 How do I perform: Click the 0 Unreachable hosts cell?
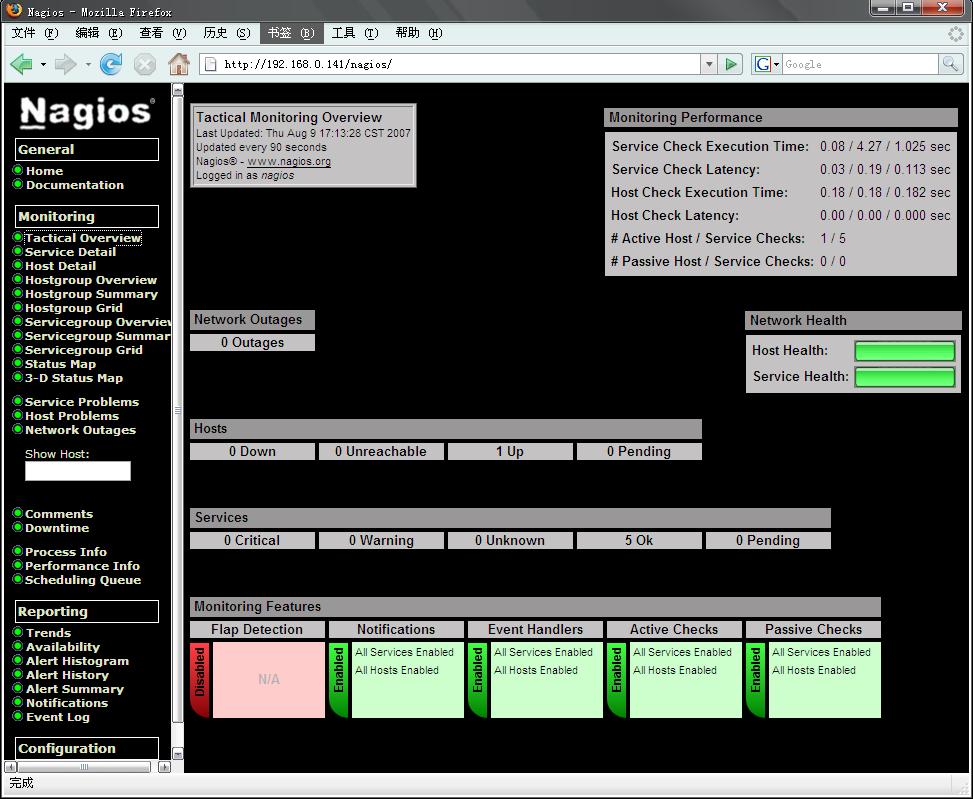(x=382, y=451)
